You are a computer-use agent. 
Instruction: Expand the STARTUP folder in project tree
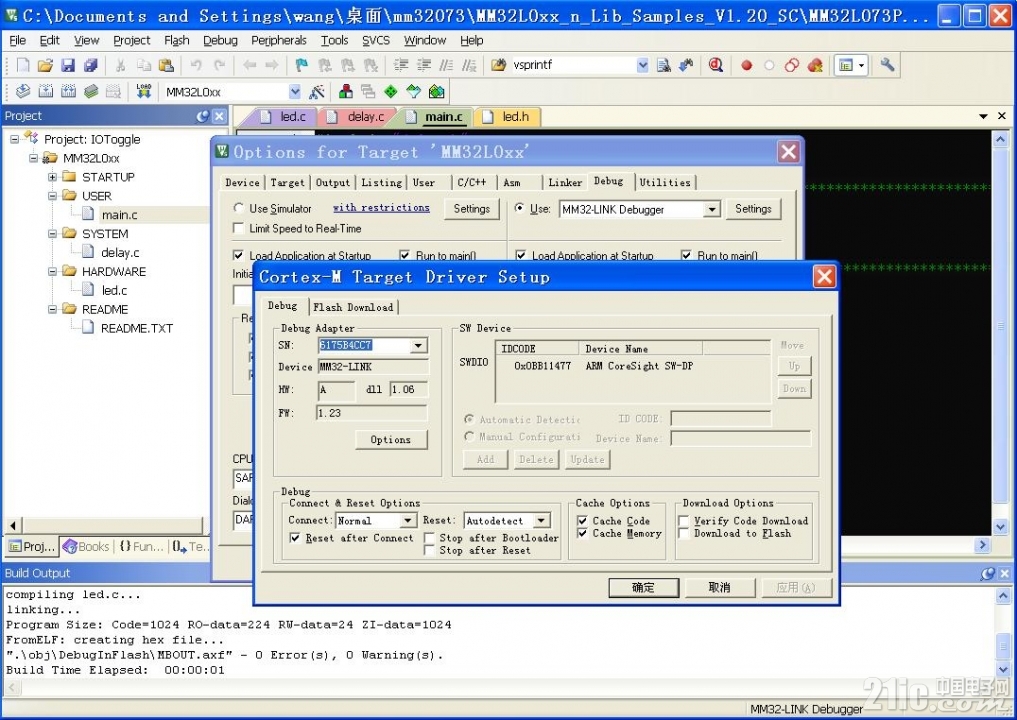point(53,177)
